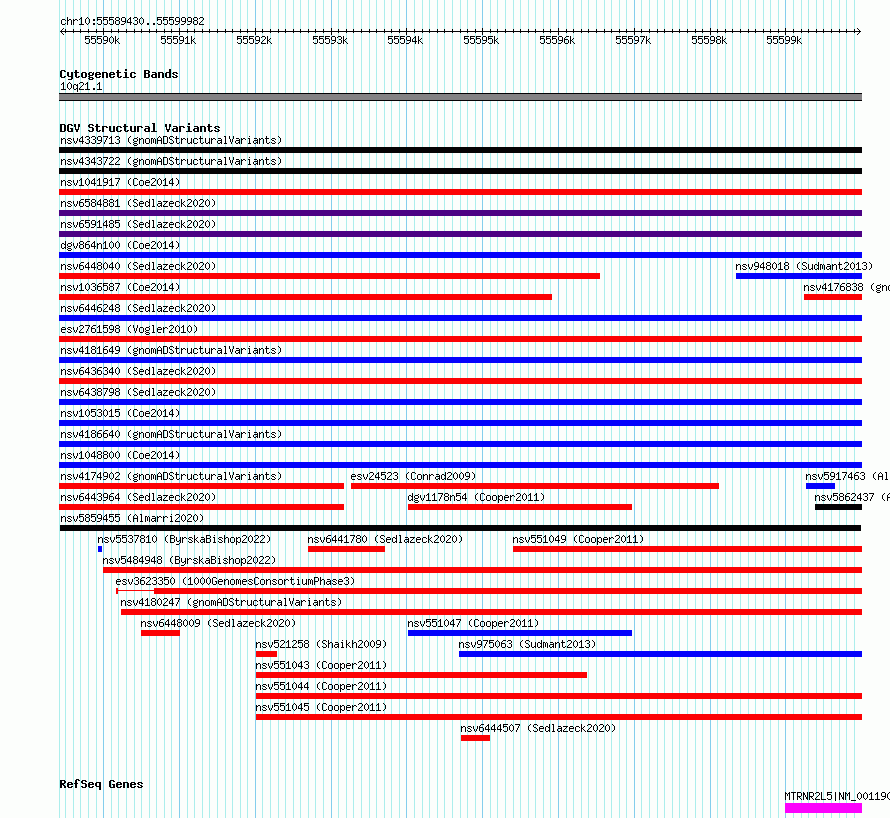Select the esv24523 (Conrad2009) label
Viewport: 890px width, 818px height.
click(x=413, y=476)
